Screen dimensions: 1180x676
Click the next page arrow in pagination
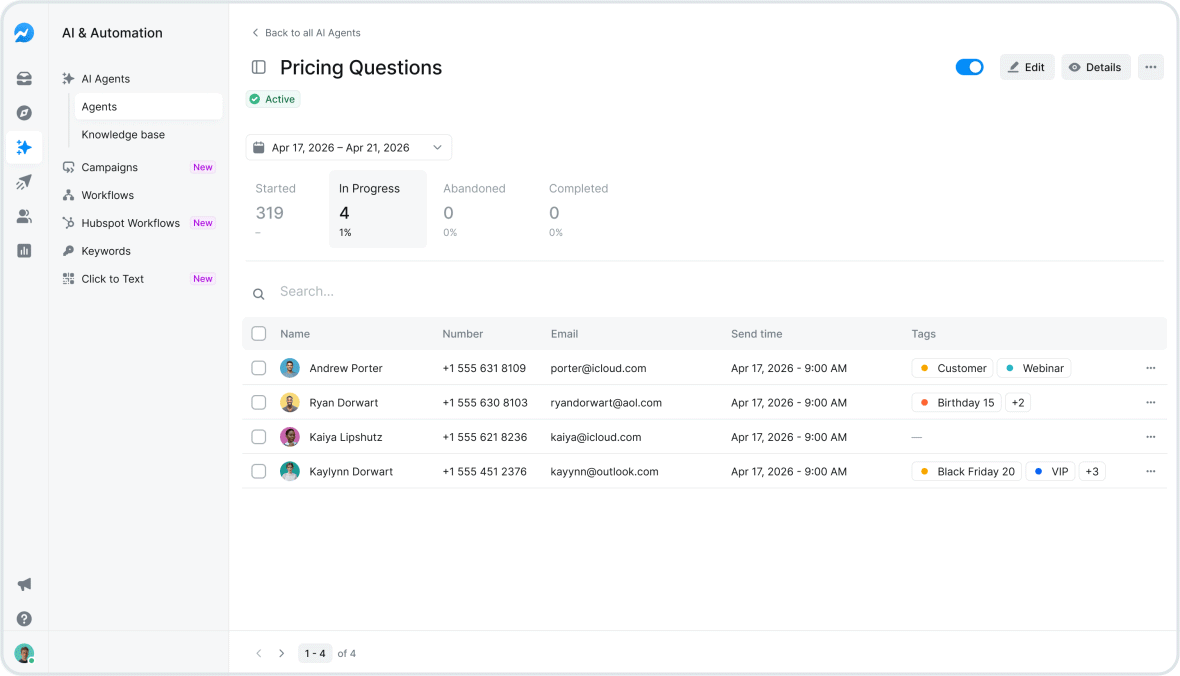282,653
